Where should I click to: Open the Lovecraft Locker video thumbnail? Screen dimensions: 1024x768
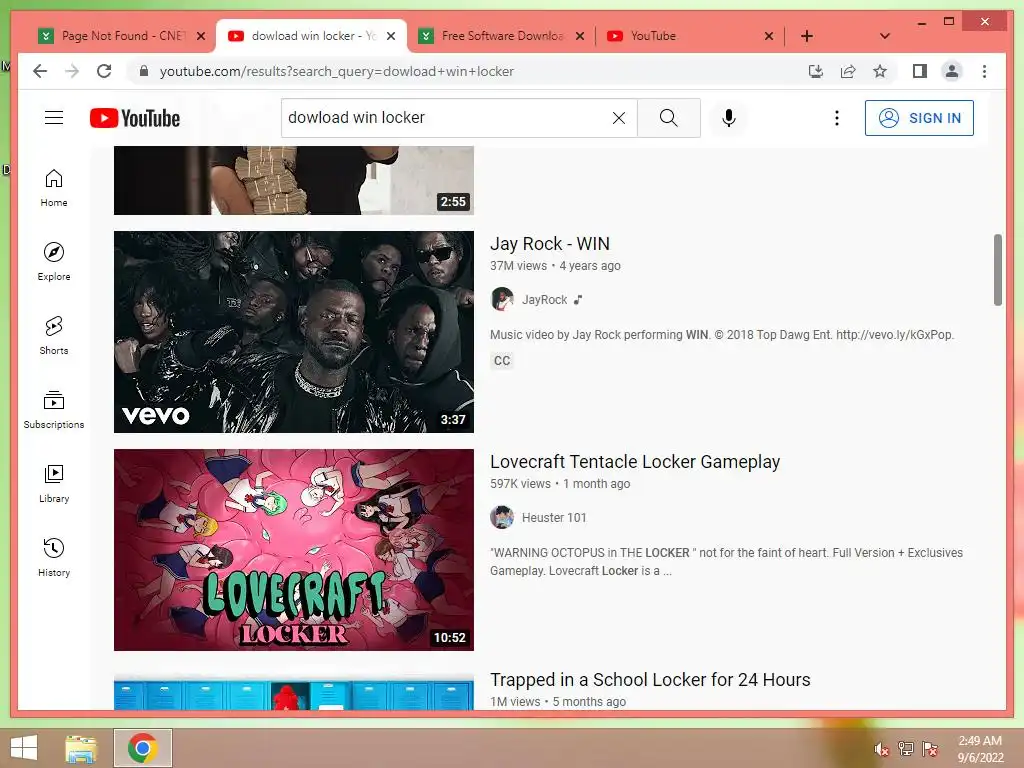point(294,550)
